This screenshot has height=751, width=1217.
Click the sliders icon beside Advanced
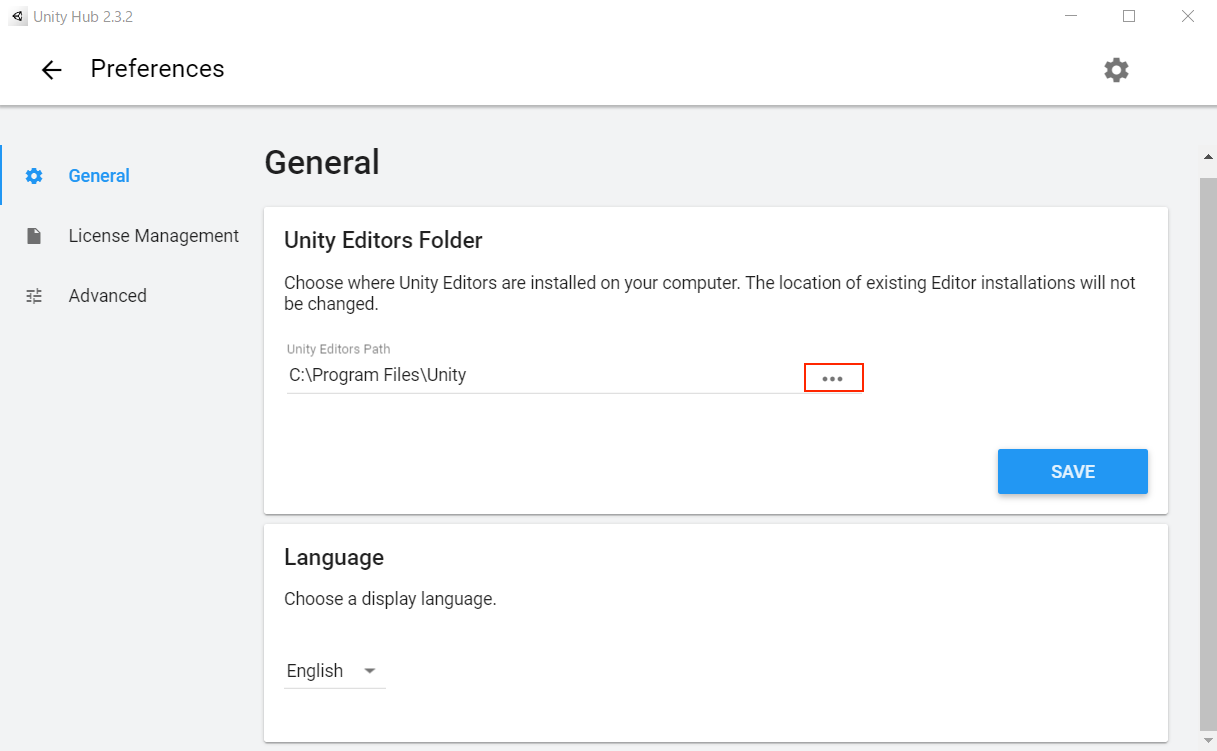[x=34, y=296]
